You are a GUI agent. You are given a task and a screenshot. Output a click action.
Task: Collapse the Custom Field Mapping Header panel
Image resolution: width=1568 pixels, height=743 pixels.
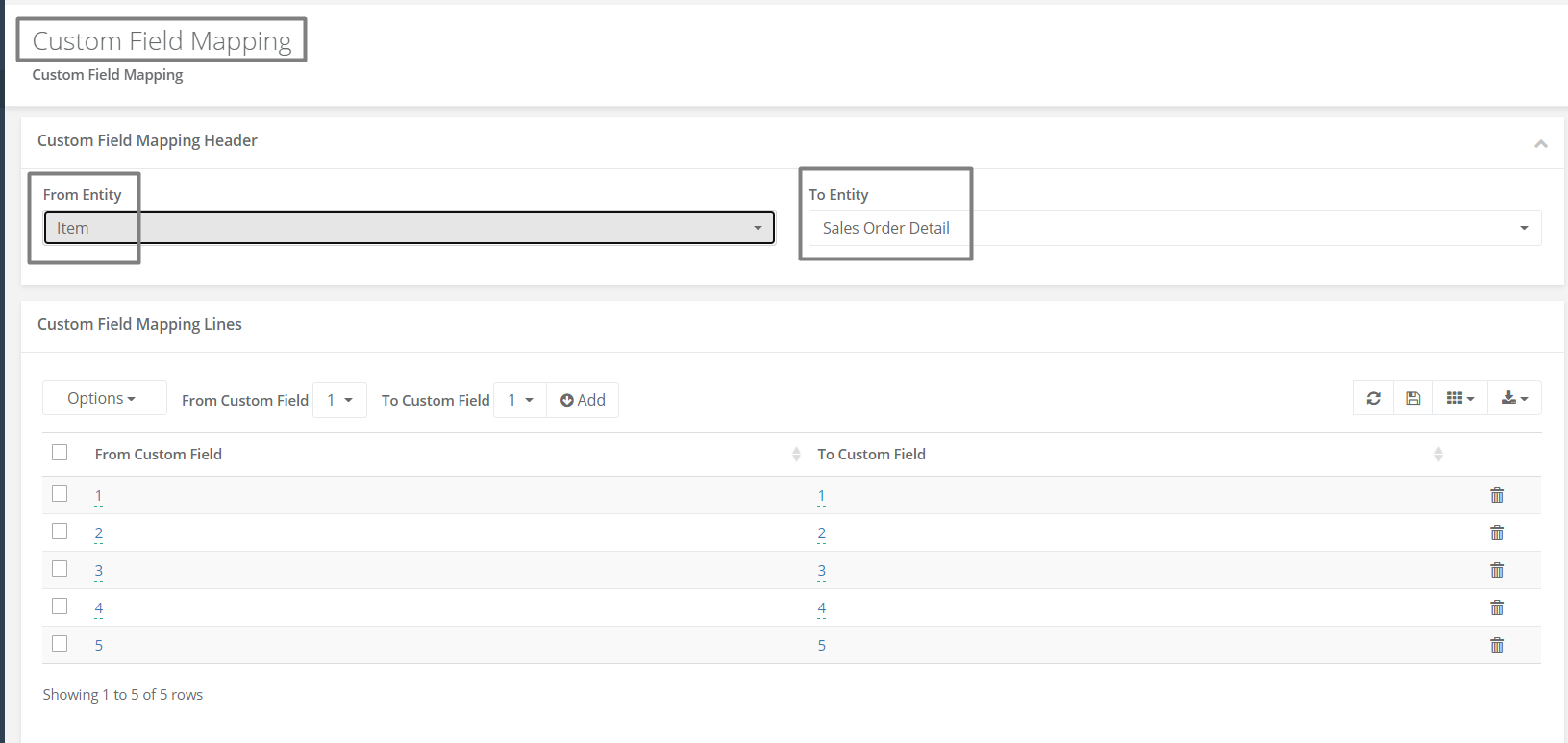tap(1541, 143)
